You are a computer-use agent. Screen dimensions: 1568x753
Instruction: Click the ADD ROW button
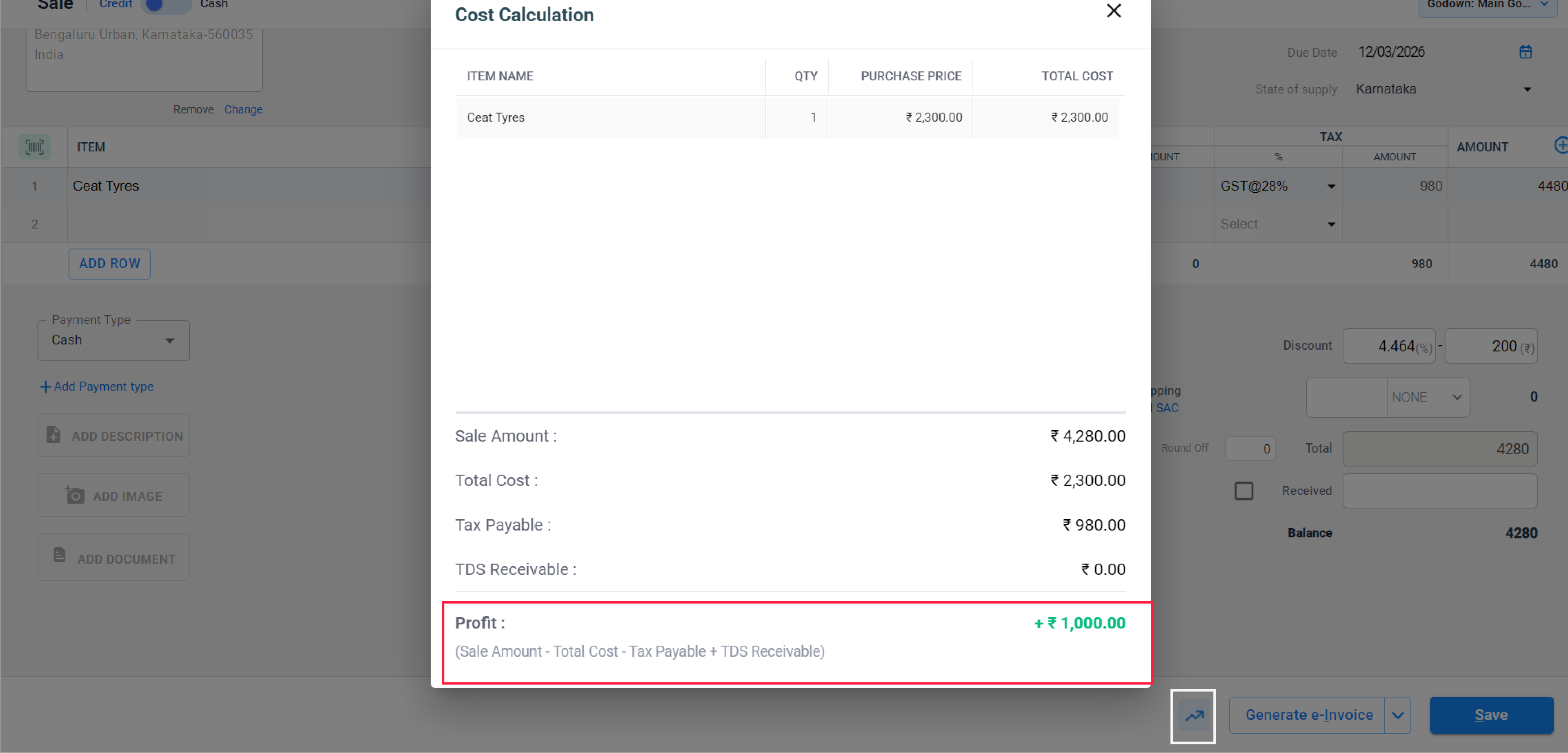click(109, 264)
